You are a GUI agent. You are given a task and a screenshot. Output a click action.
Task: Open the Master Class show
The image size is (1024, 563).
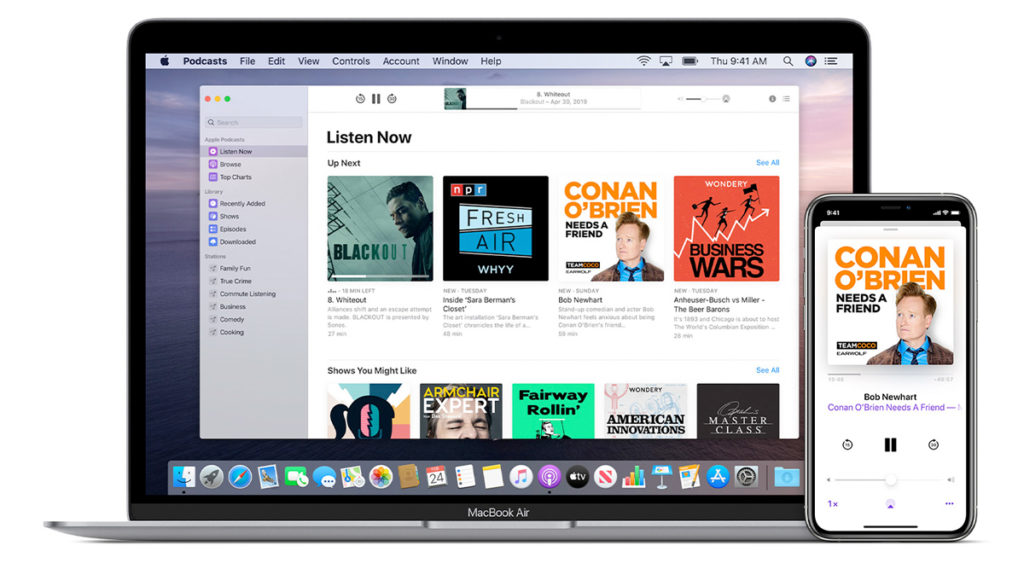738,411
